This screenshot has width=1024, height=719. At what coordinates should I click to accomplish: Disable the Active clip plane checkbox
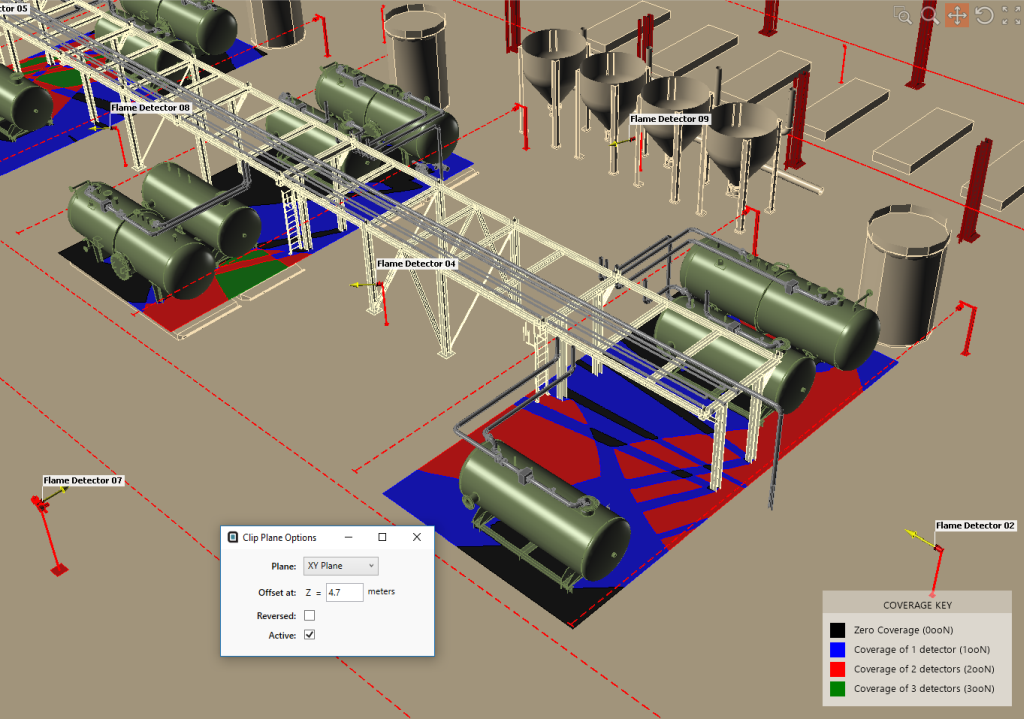point(310,635)
